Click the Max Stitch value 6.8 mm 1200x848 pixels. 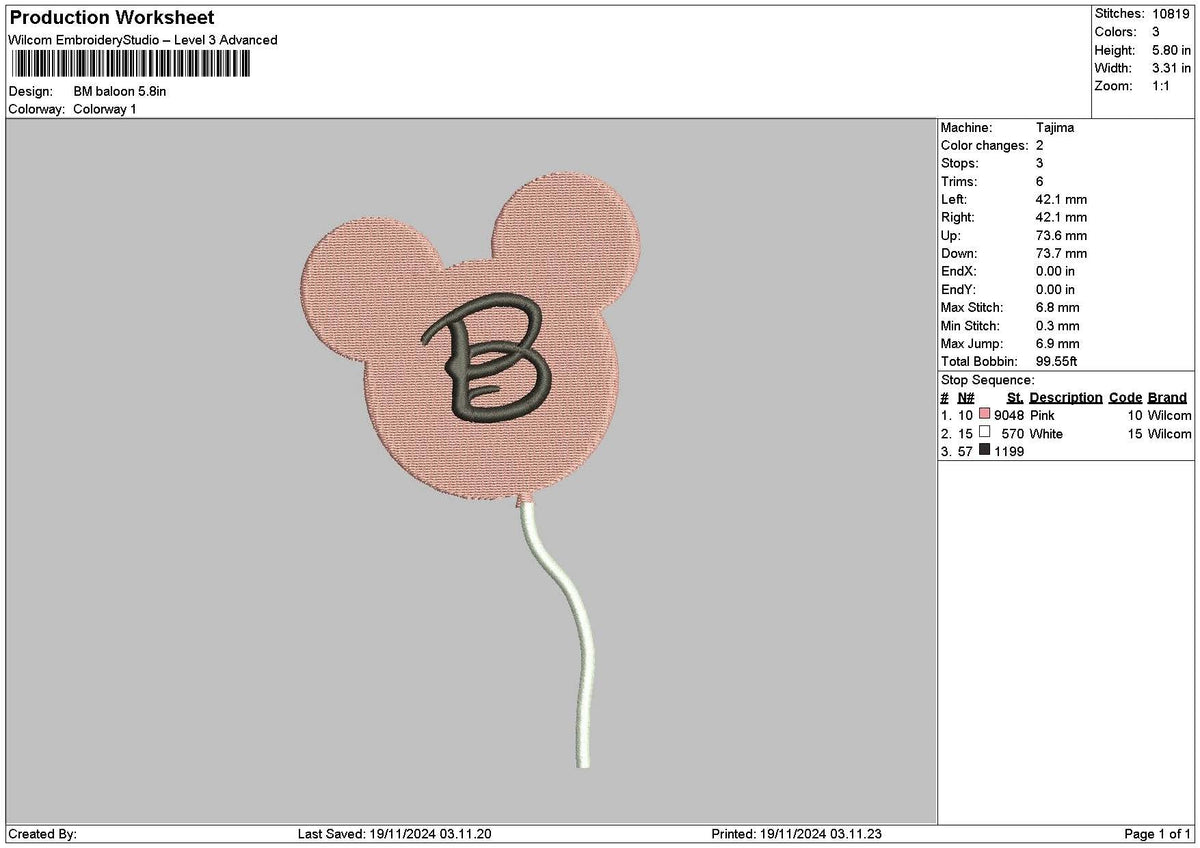tap(1058, 308)
